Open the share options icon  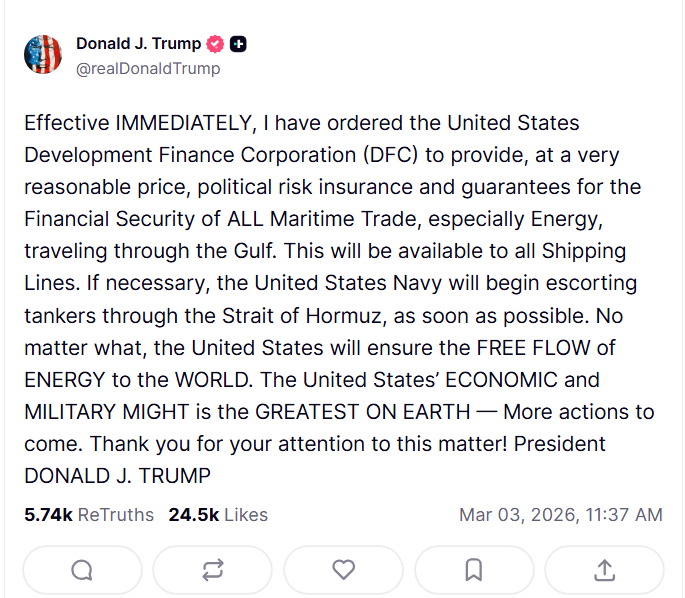(604, 570)
